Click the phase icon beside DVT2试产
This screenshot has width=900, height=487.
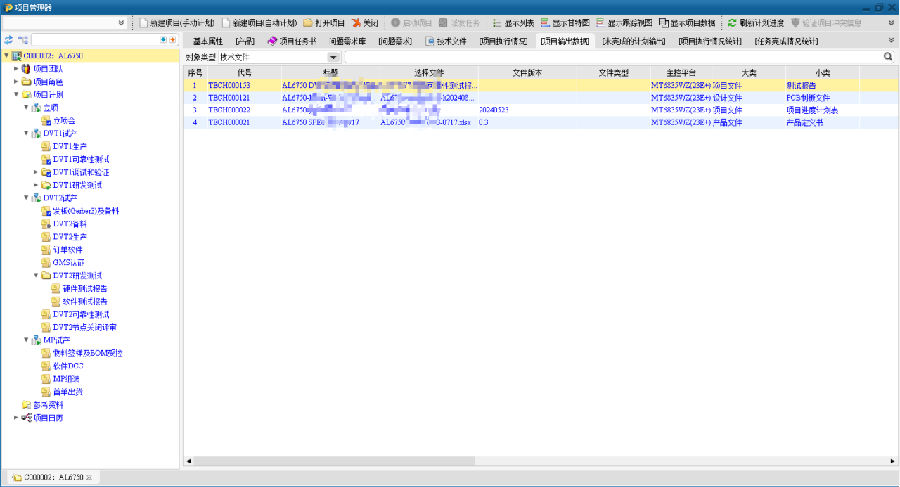pos(36,198)
